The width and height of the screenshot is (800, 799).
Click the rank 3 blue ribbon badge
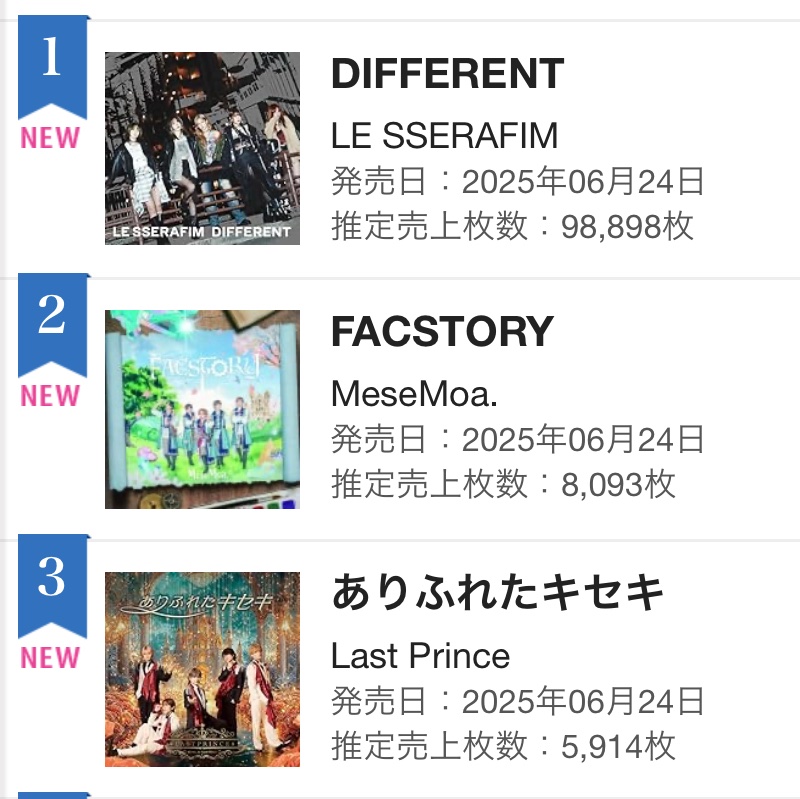(53, 586)
